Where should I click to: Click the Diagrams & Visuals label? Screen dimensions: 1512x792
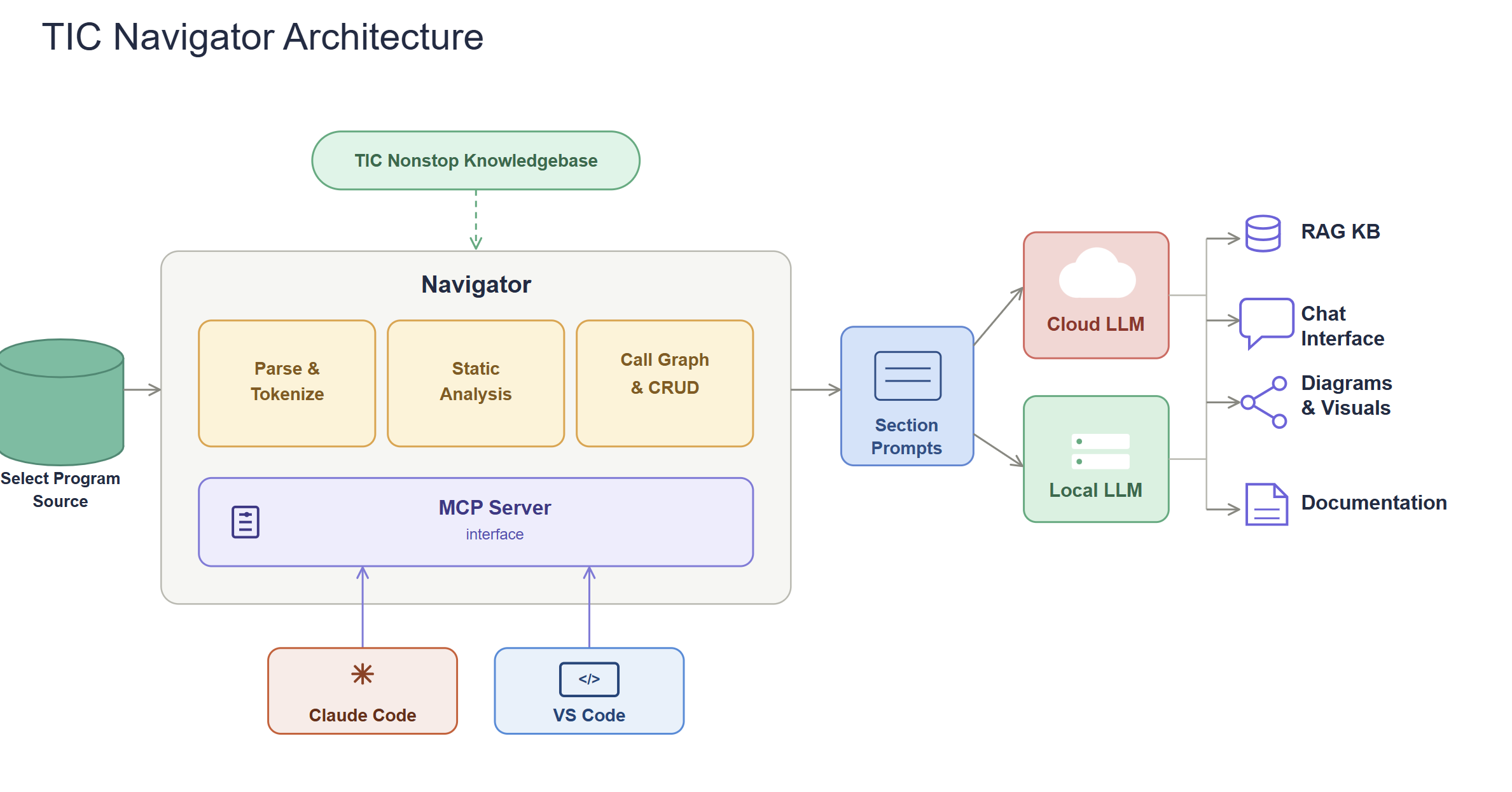[1347, 396]
